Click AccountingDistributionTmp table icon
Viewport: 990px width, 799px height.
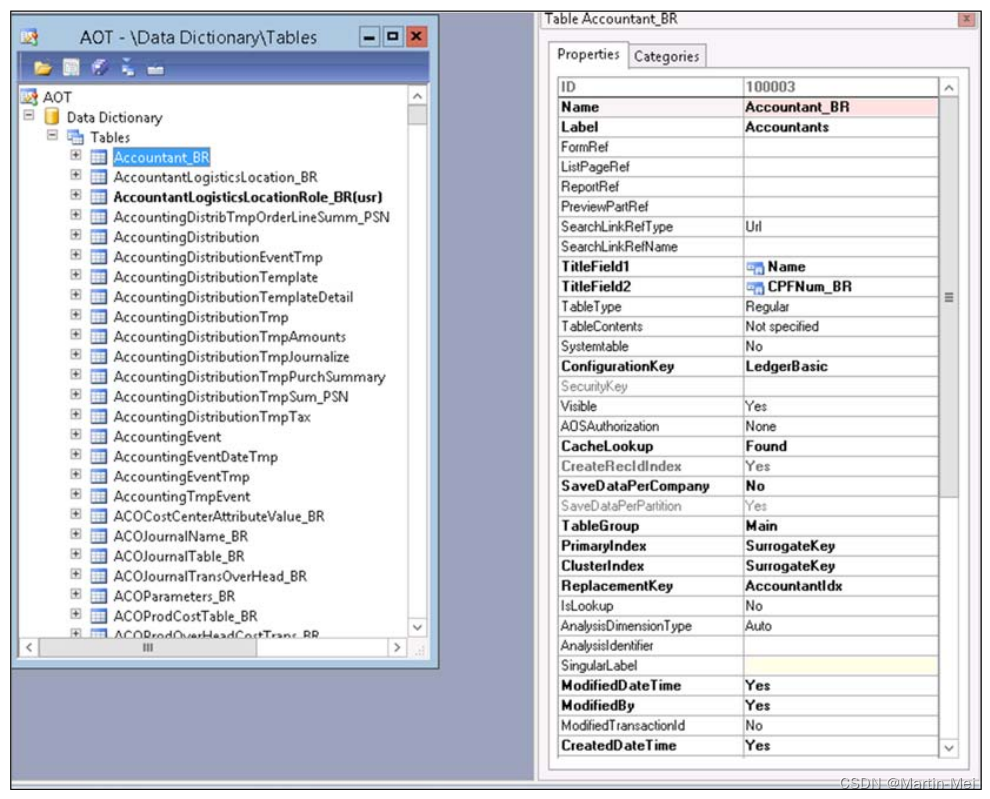(98, 317)
